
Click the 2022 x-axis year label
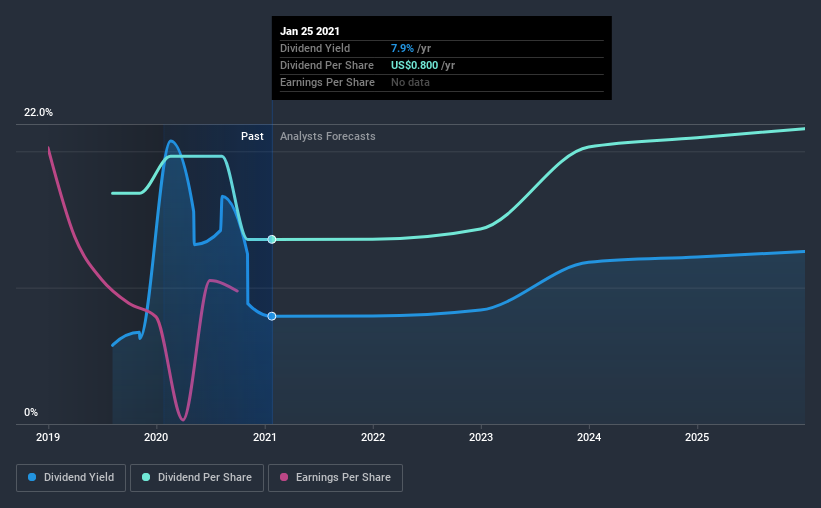click(x=373, y=437)
